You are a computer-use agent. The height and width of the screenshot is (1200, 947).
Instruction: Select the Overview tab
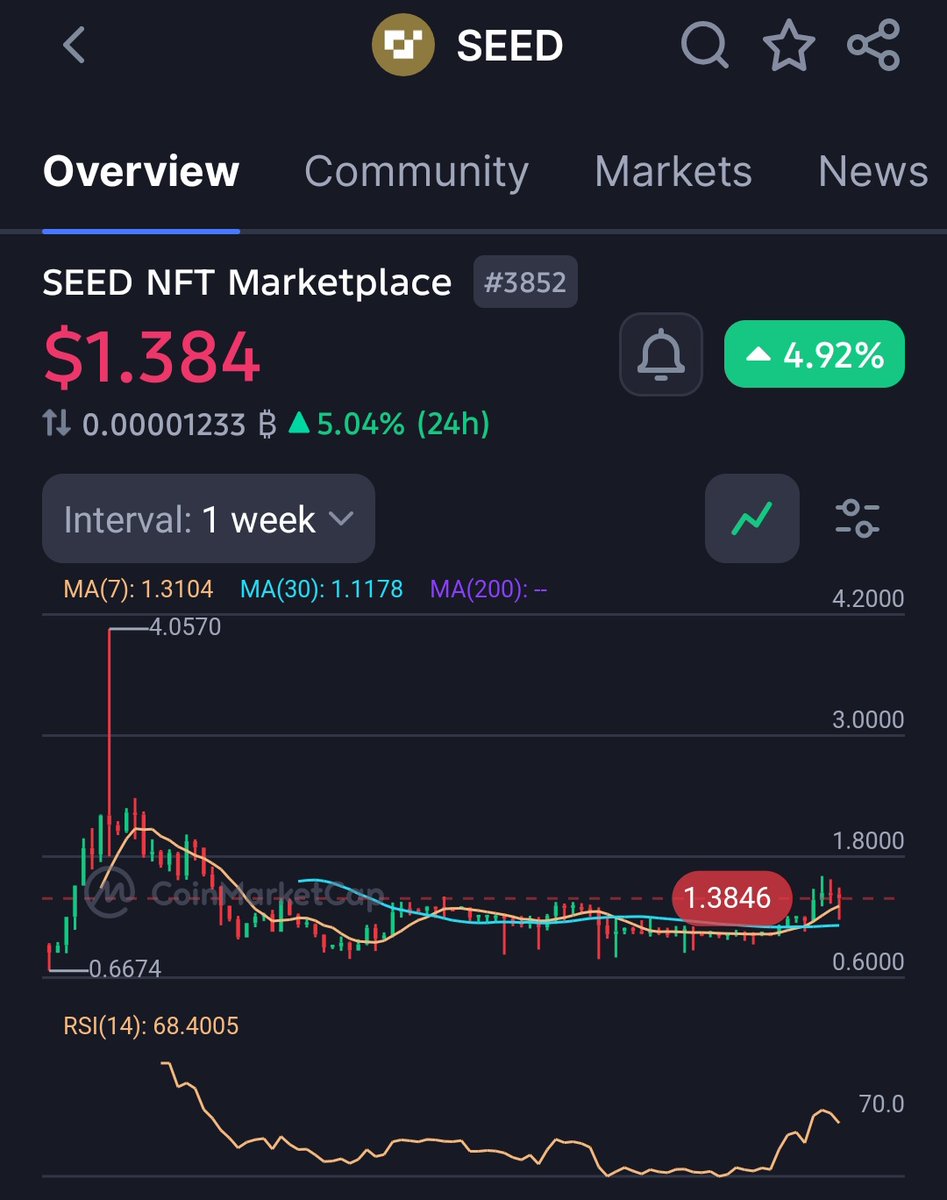click(141, 172)
